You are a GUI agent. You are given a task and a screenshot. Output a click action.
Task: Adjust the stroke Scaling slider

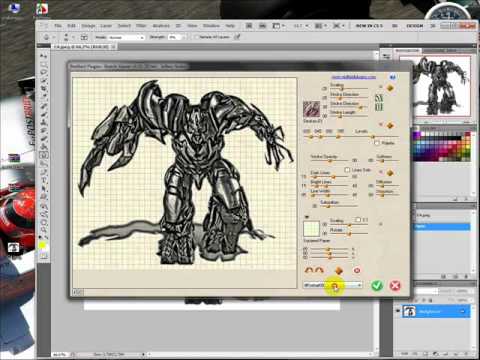point(349,89)
